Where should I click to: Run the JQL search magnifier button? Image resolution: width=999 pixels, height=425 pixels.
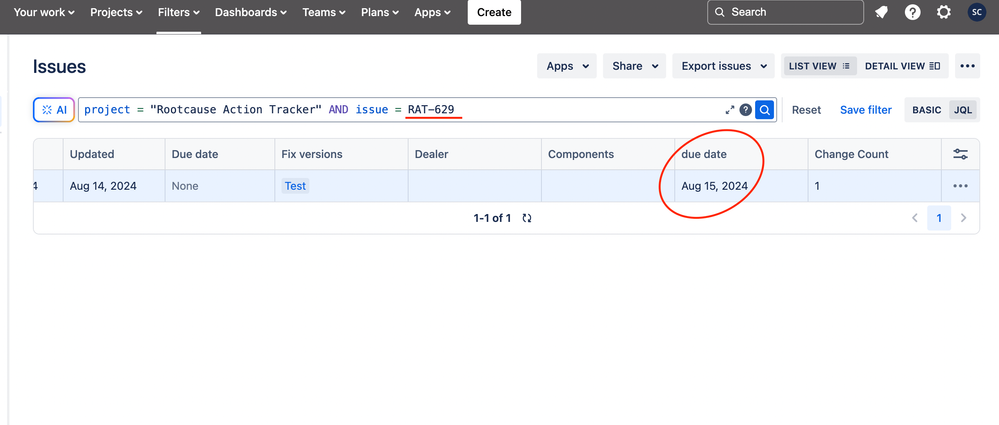[765, 110]
